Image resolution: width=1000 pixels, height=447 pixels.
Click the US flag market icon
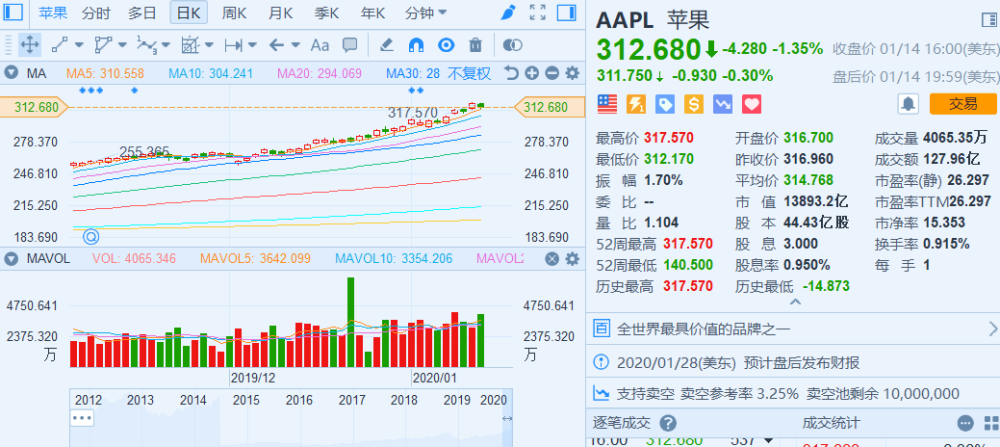point(608,104)
